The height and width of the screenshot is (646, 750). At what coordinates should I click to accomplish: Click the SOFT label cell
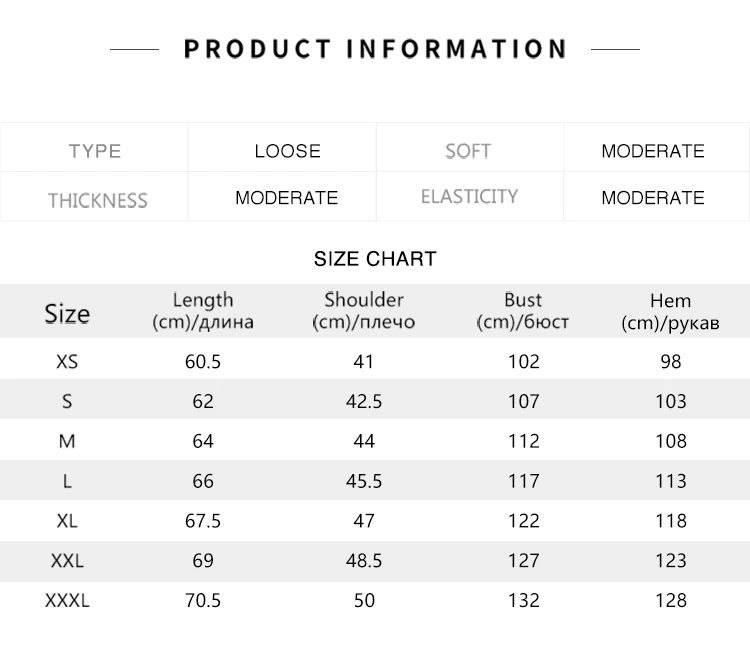pos(470,147)
